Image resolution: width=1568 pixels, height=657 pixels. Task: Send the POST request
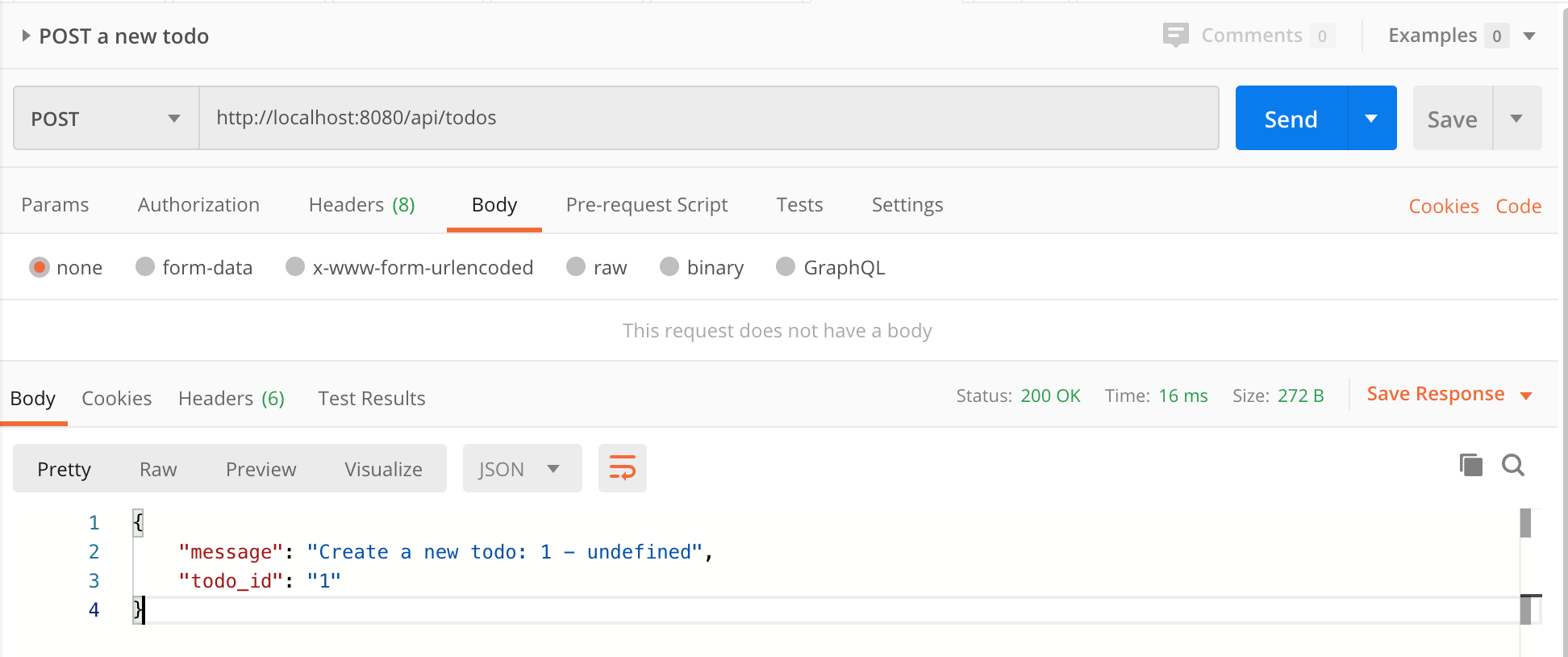tap(1291, 118)
